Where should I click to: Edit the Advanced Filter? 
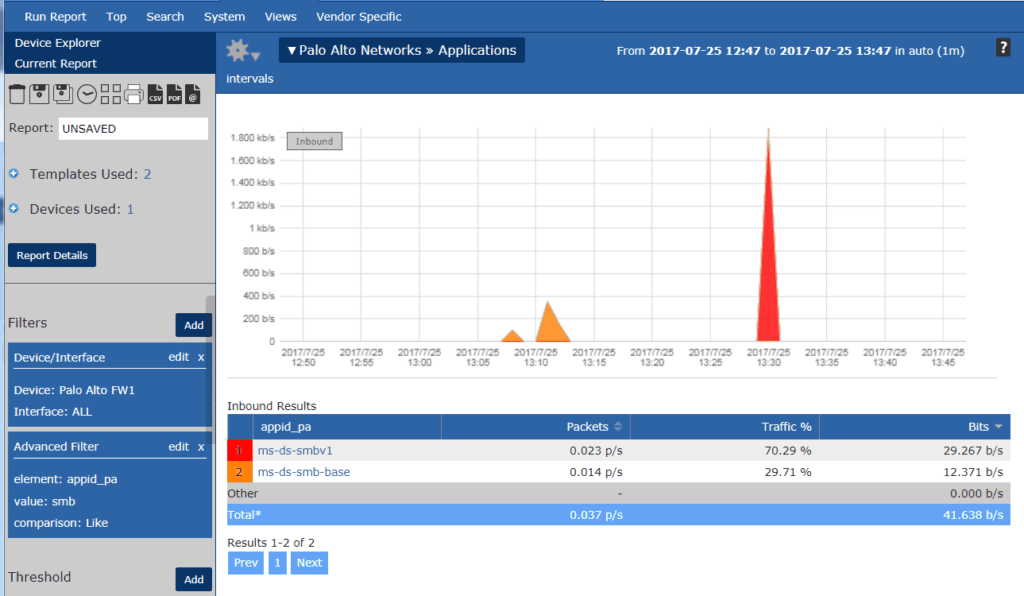[x=178, y=447]
